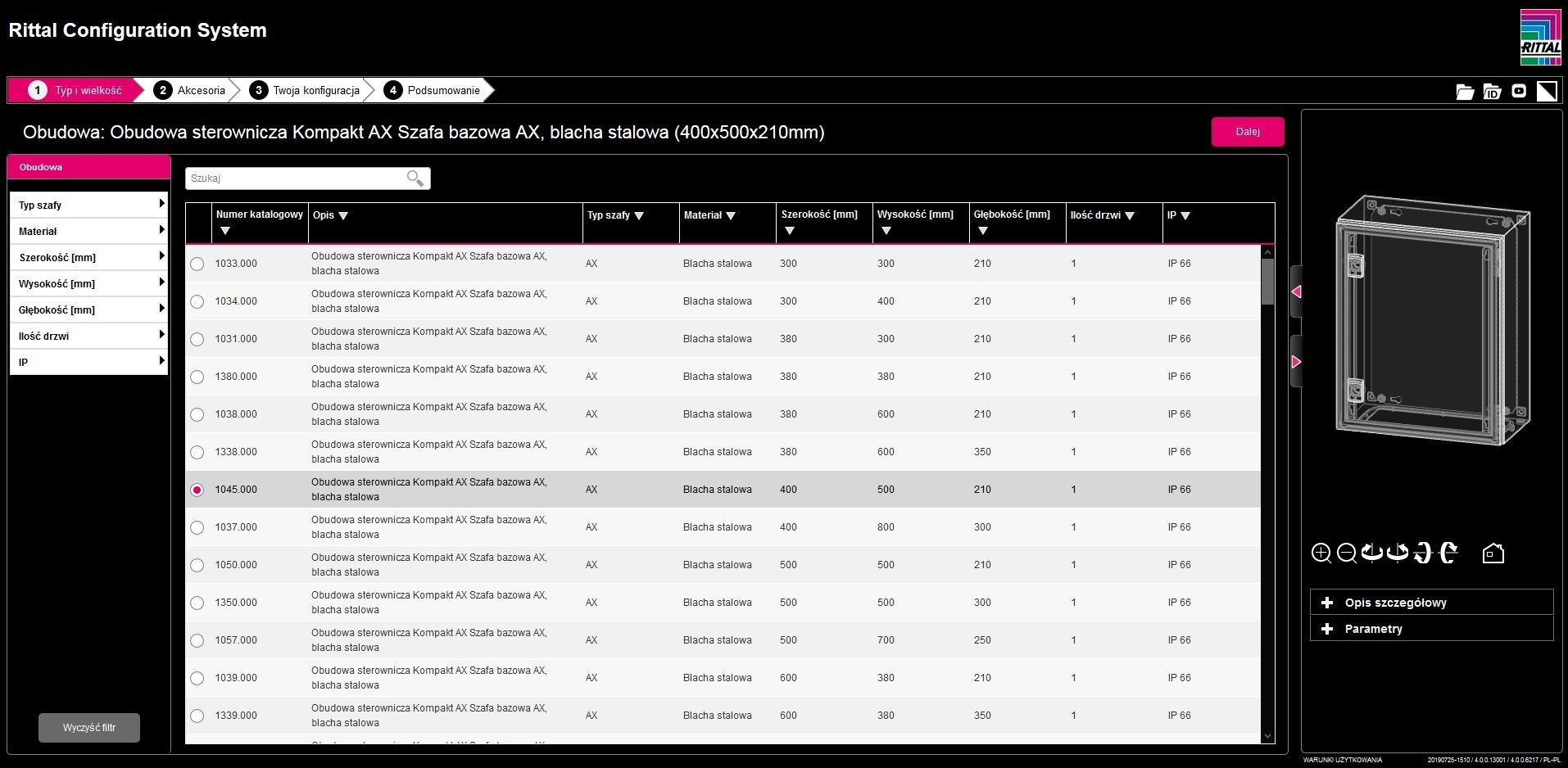Select radio for catalog number 1339.000
The width and height of the screenshot is (1568, 768).
coord(197,716)
